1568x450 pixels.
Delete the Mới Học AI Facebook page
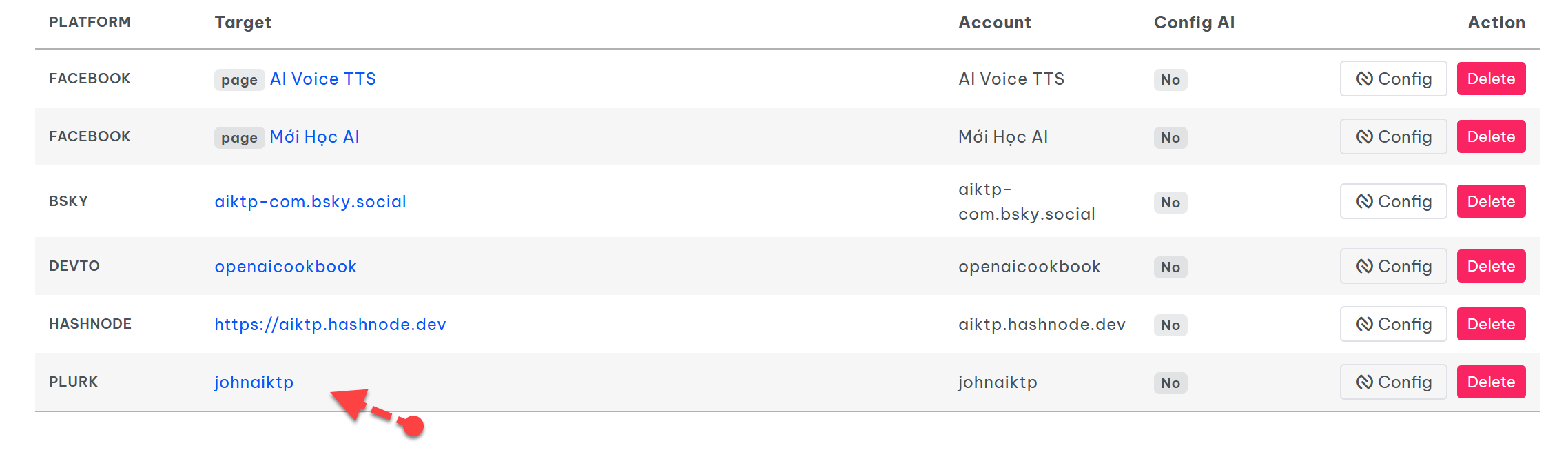coord(1491,137)
